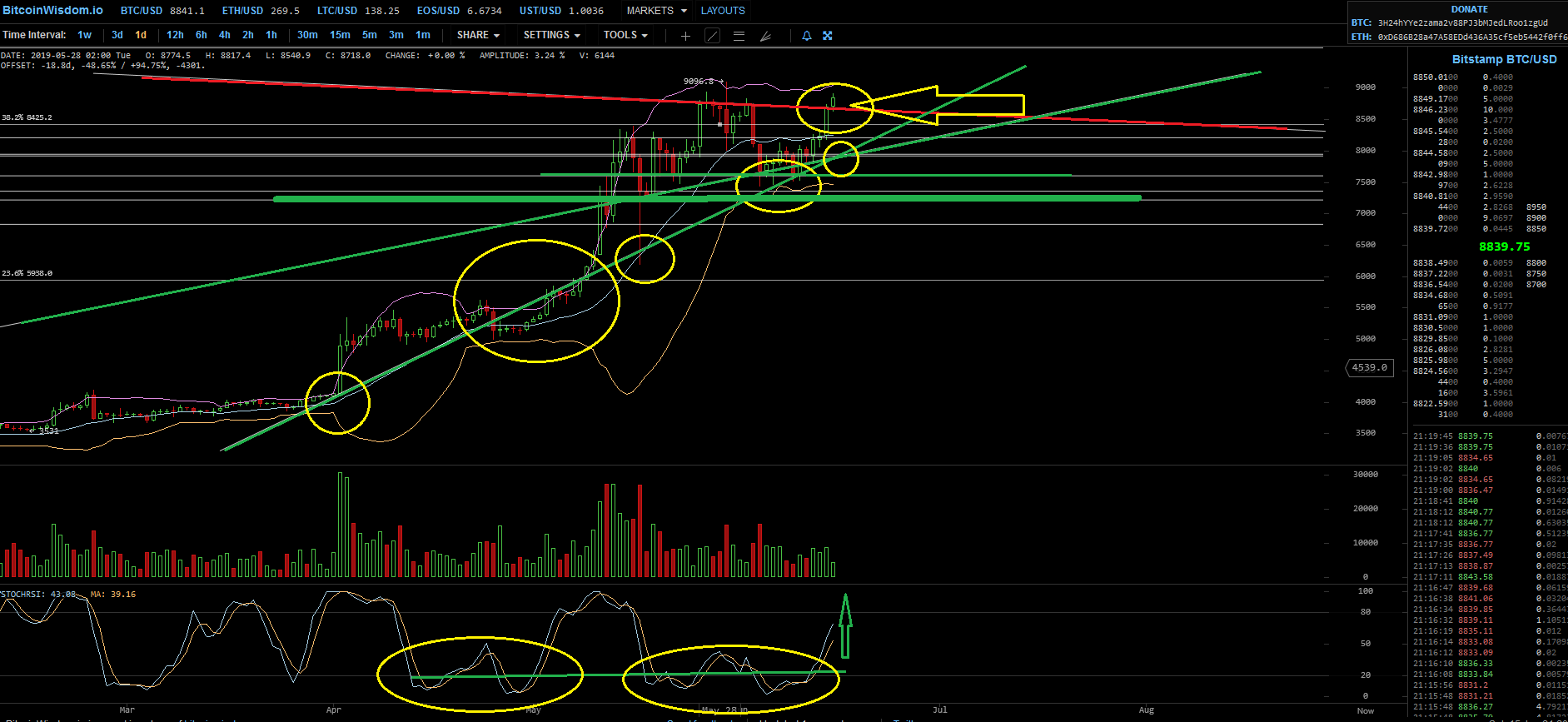1568x722 pixels.
Task: Choose the 1h time interval
Action: (x=271, y=35)
